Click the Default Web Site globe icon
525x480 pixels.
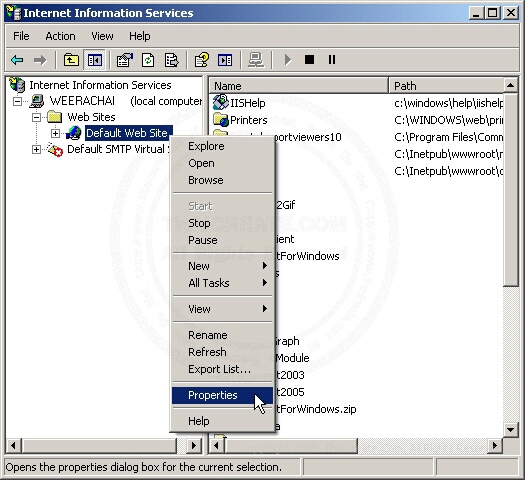point(74,133)
